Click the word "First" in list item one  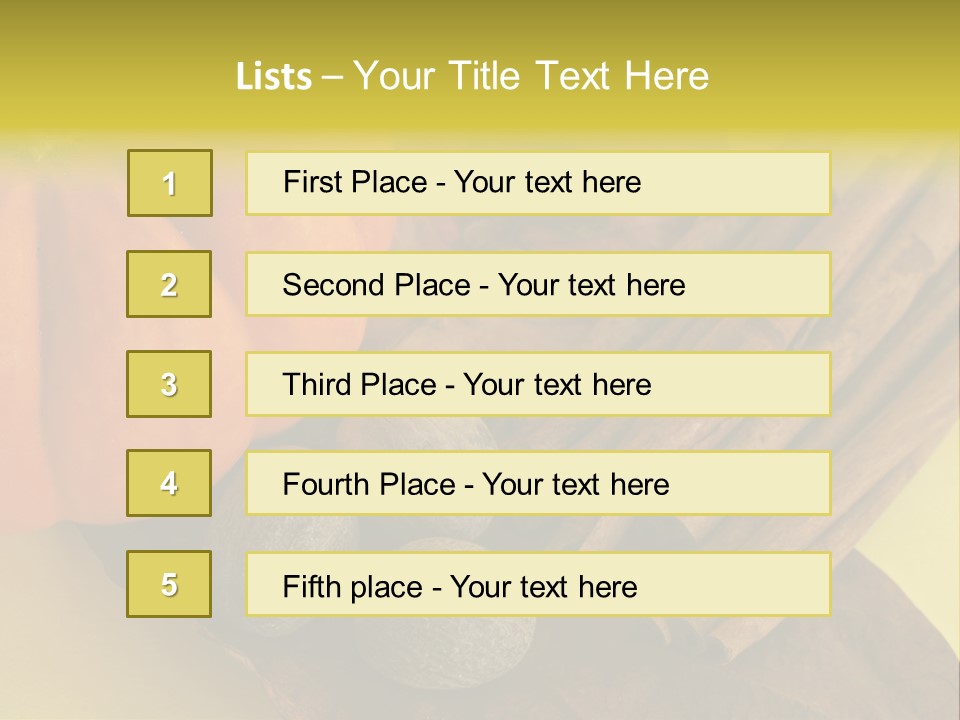coord(313,183)
